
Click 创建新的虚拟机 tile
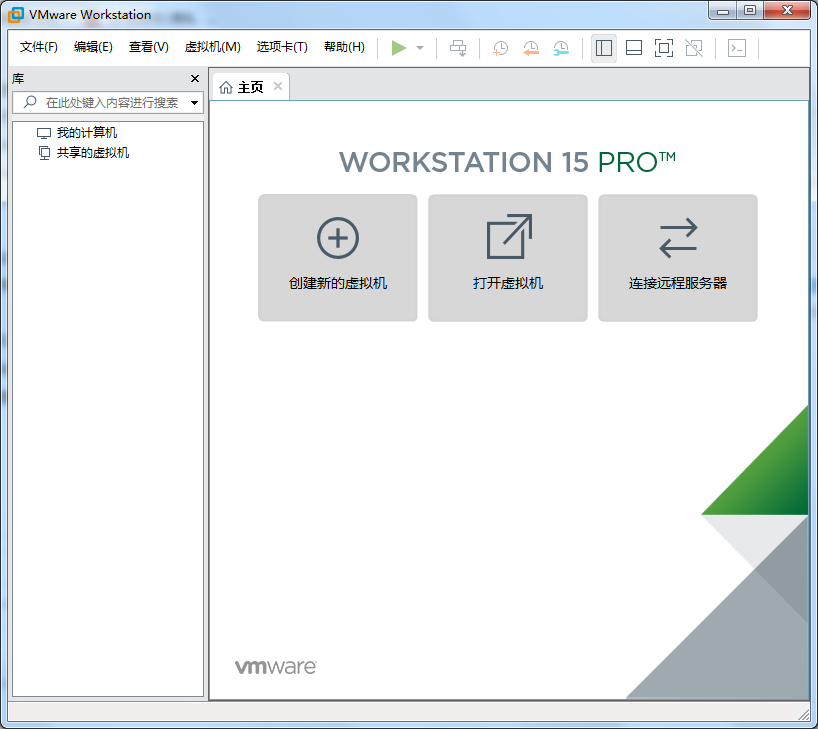pos(338,258)
